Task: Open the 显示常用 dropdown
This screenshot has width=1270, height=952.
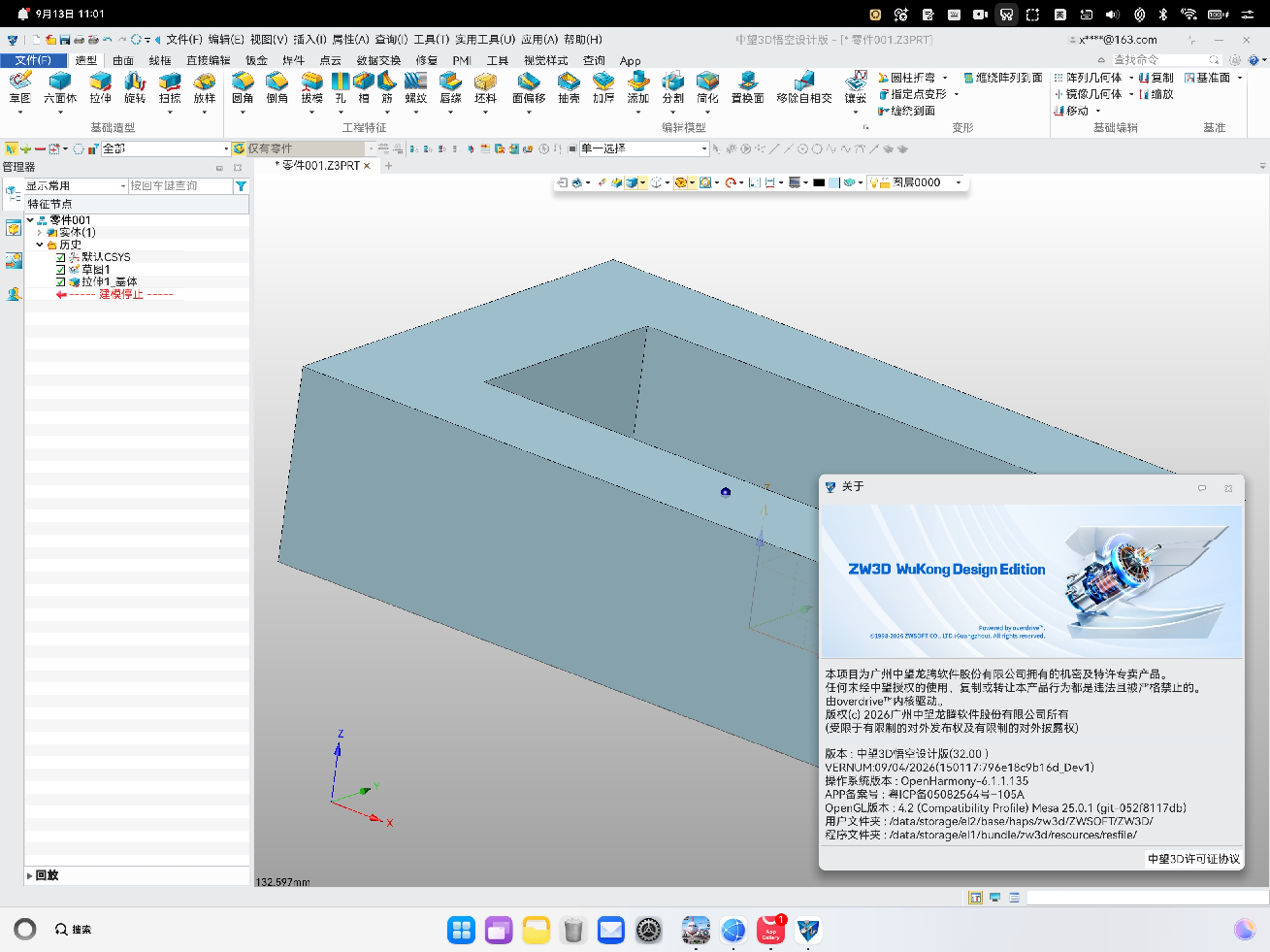Action: pos(123,186)
